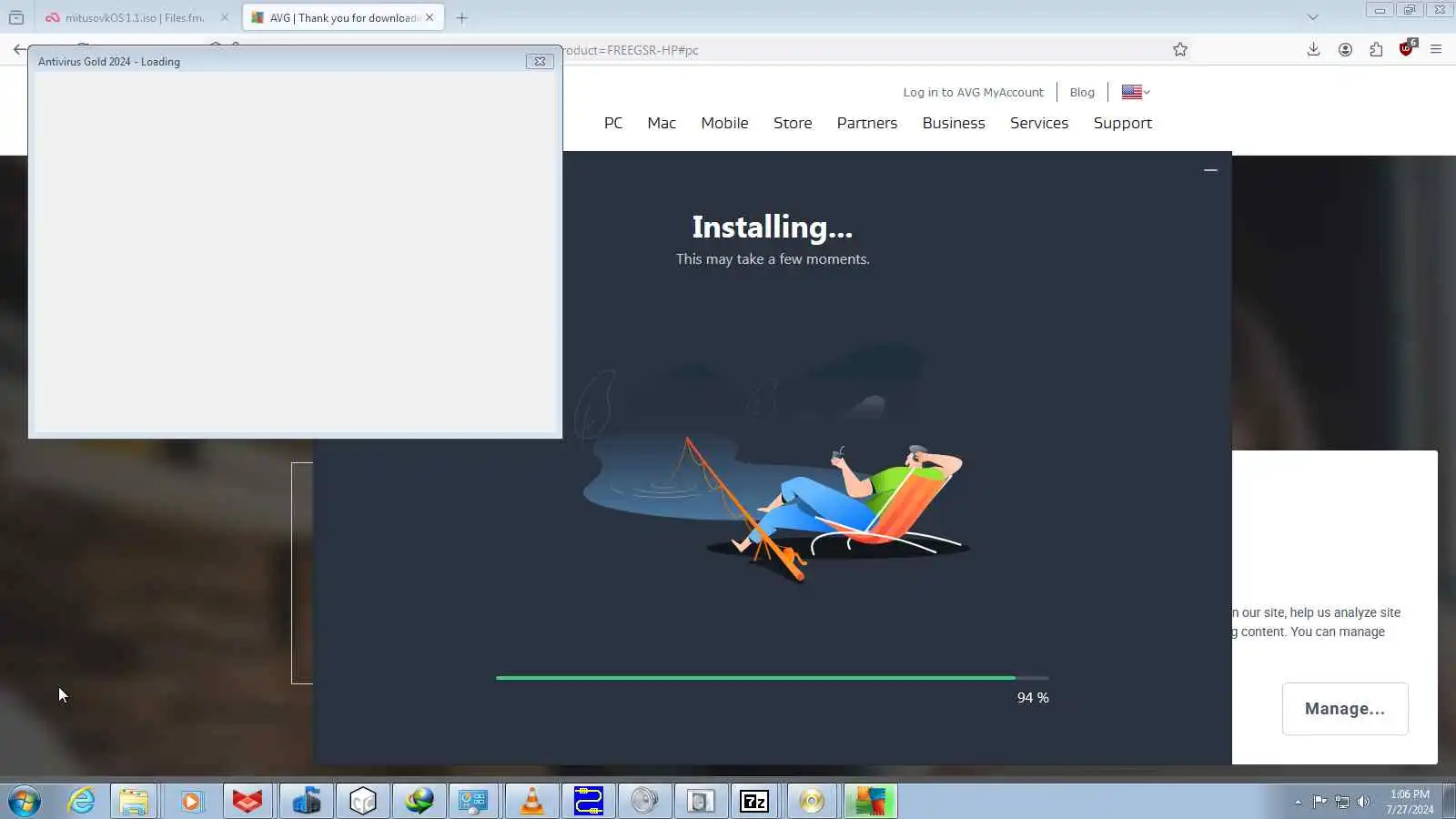
Task: Open the Windows Start menu orb
Action: click(x=25, y=801)
